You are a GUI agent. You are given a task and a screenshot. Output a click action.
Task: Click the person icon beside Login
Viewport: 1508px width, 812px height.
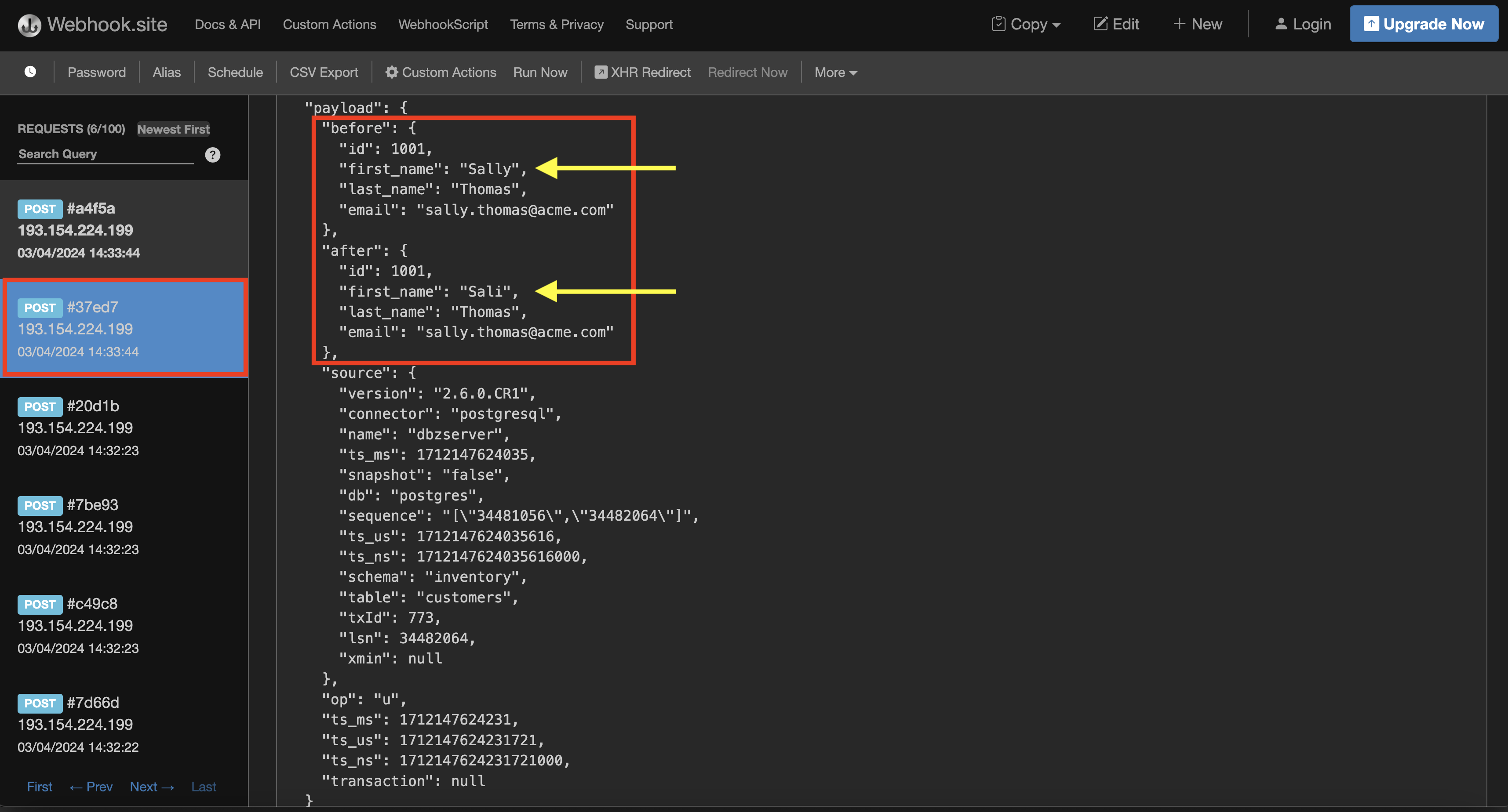point(1281,23)
